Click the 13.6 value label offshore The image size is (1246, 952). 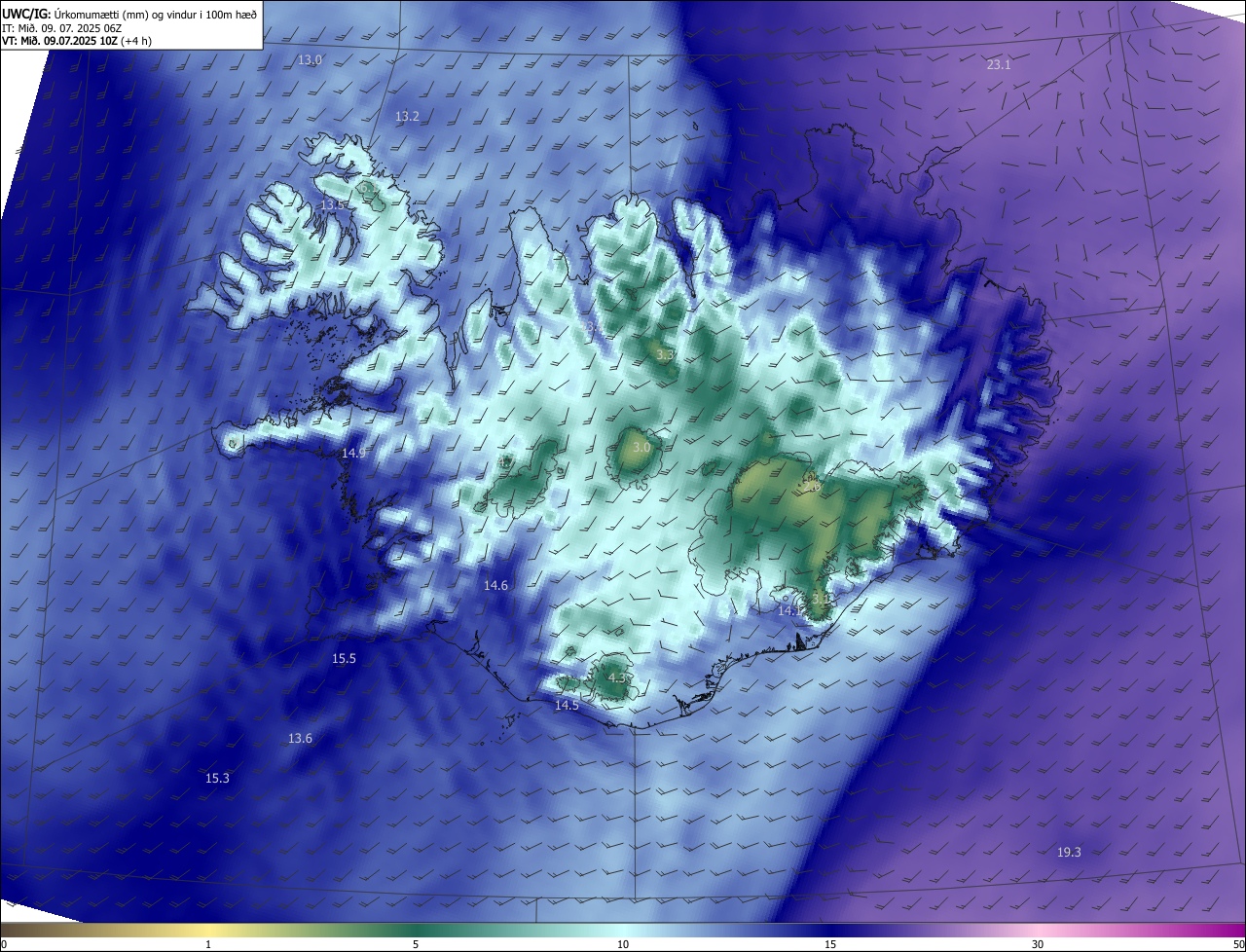pyautogui.click(x=300, y=739)
